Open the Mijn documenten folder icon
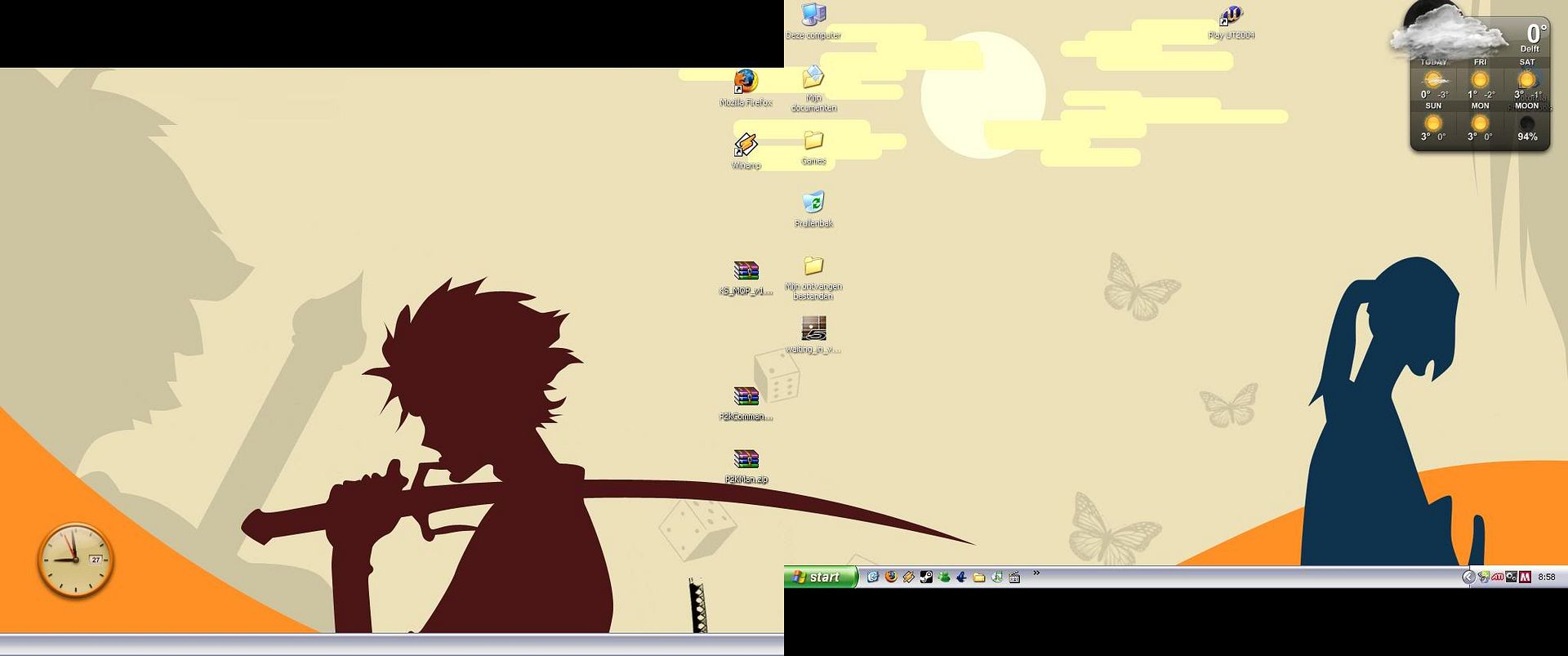Image resolution: width=1568 pixels, height=656 pixels. (813, 88)
